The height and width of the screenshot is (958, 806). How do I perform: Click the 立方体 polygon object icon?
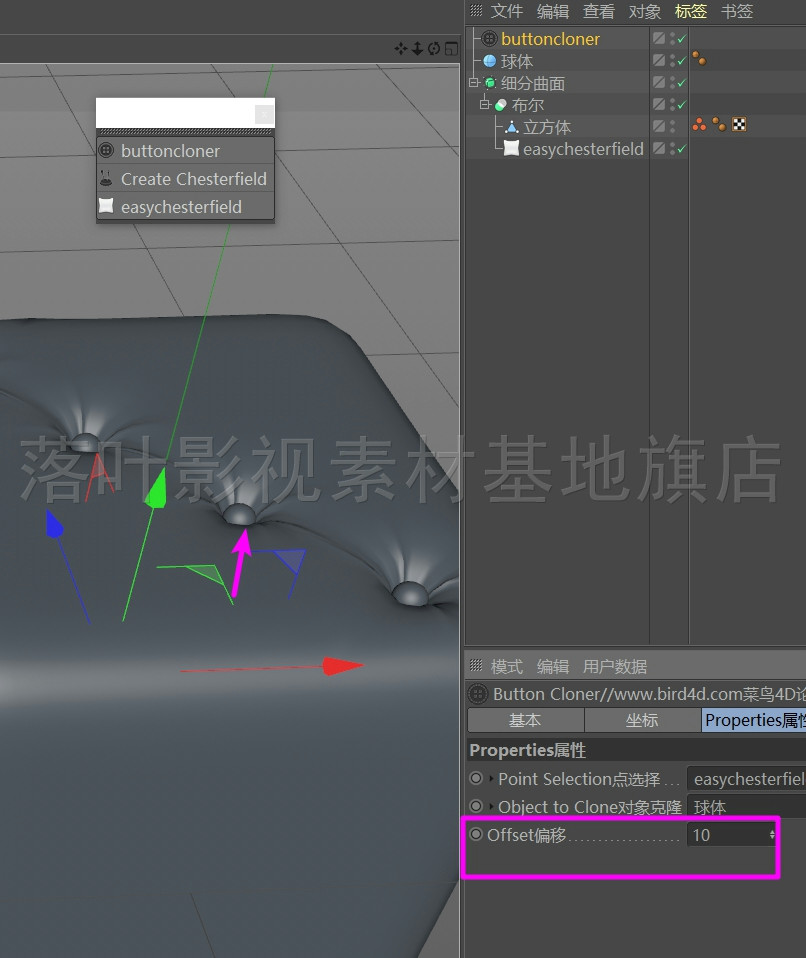coord(512,127)
